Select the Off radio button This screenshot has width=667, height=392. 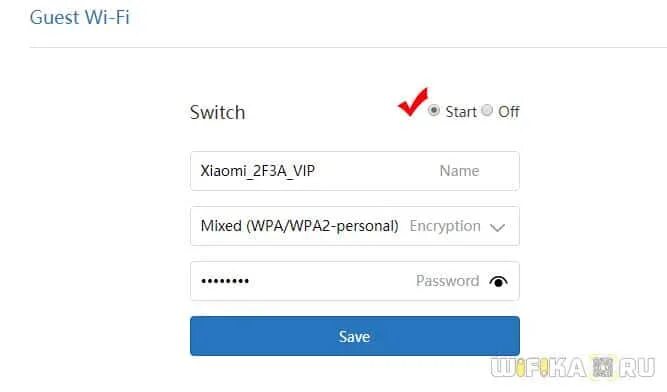[x=487, y=111]
